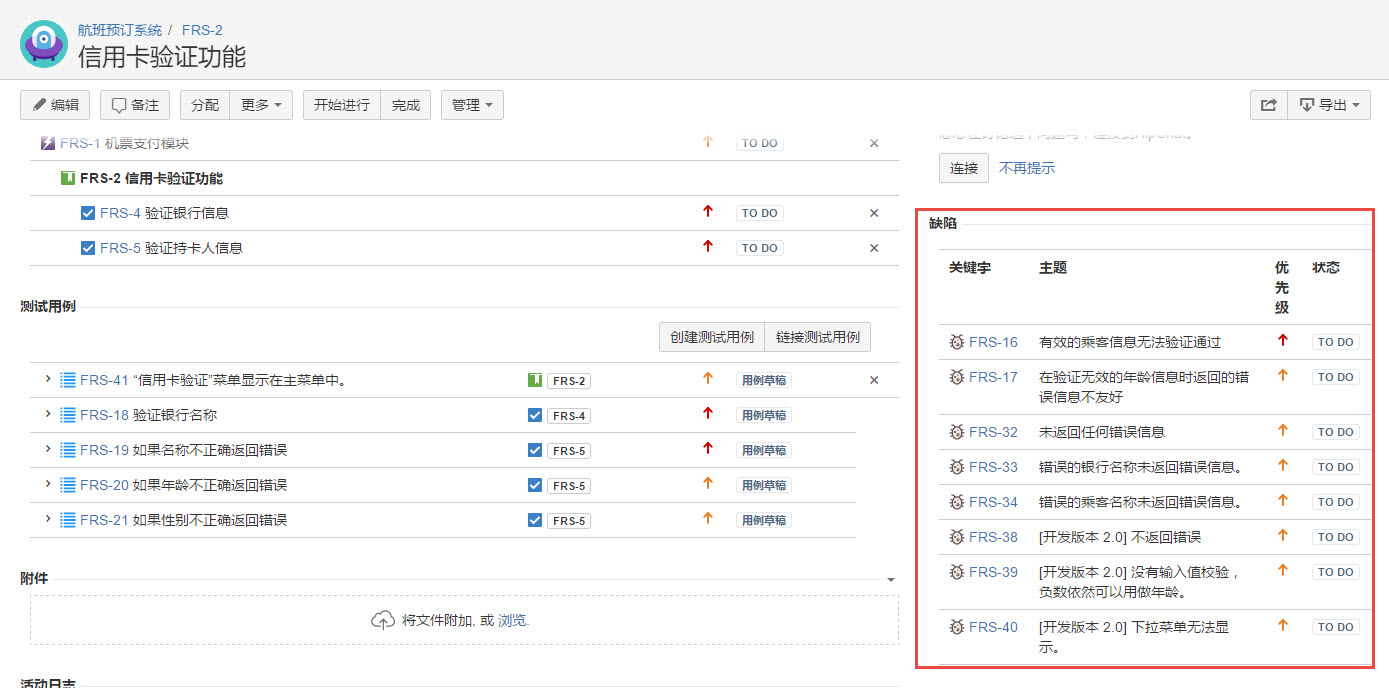This screenshot has width=1389, height=688.
Task: Click the TO DO status of FRS-4
Action: click(760, 213)
